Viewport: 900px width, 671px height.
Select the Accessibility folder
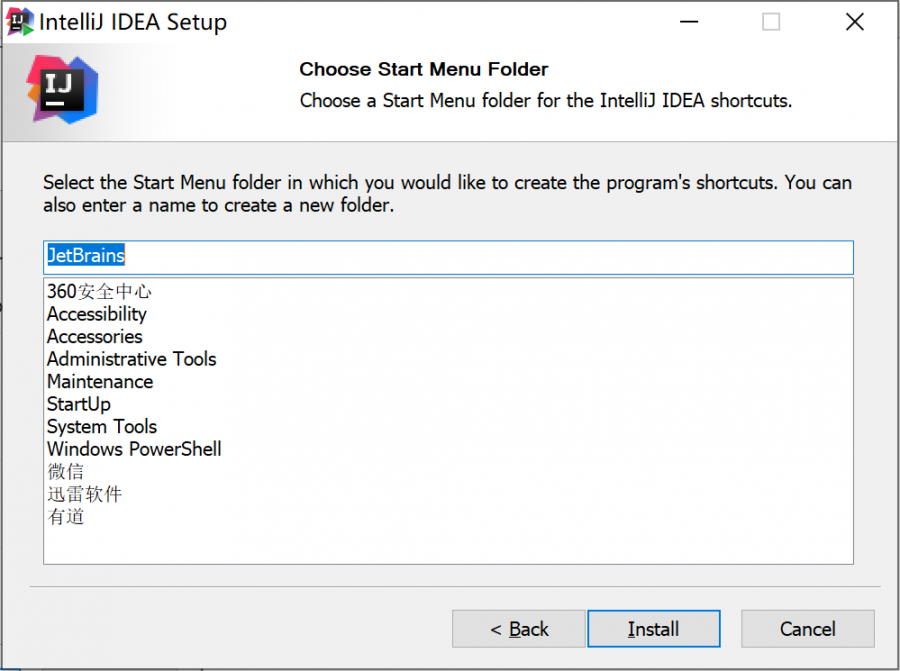click(97, 314)
